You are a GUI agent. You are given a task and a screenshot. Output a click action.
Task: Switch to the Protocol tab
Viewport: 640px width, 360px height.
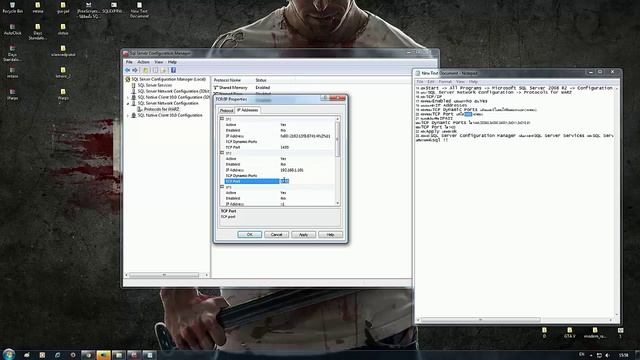[226, 110]
